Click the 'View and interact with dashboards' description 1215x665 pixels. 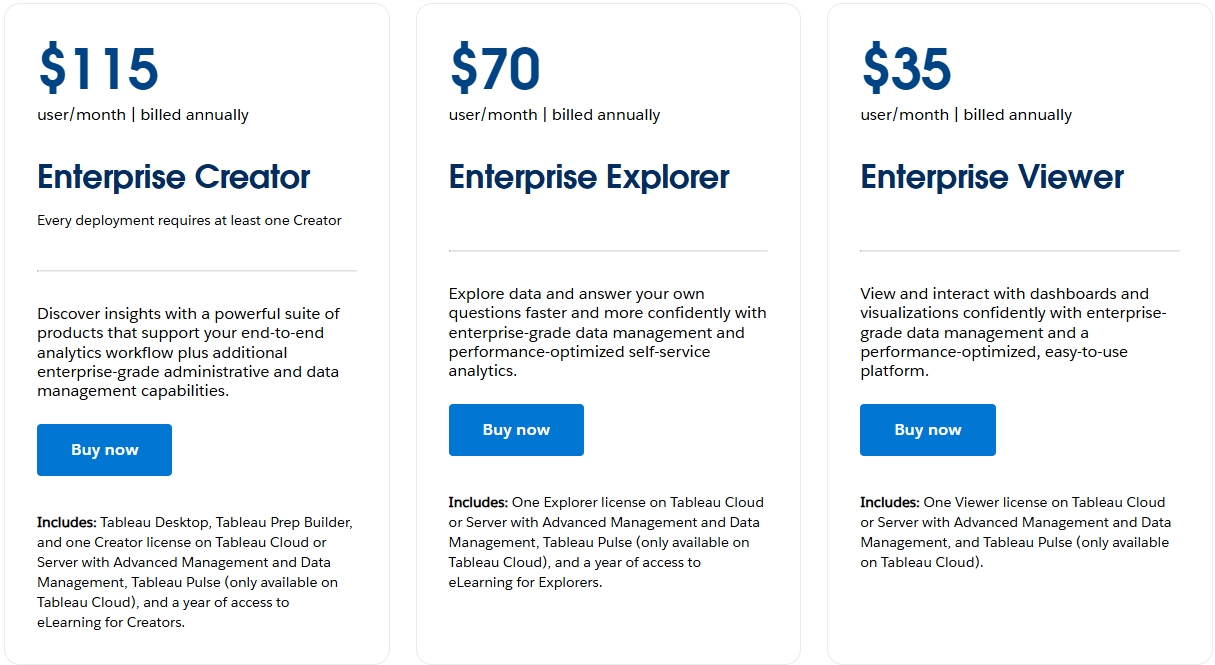[x=1012, y=332]
